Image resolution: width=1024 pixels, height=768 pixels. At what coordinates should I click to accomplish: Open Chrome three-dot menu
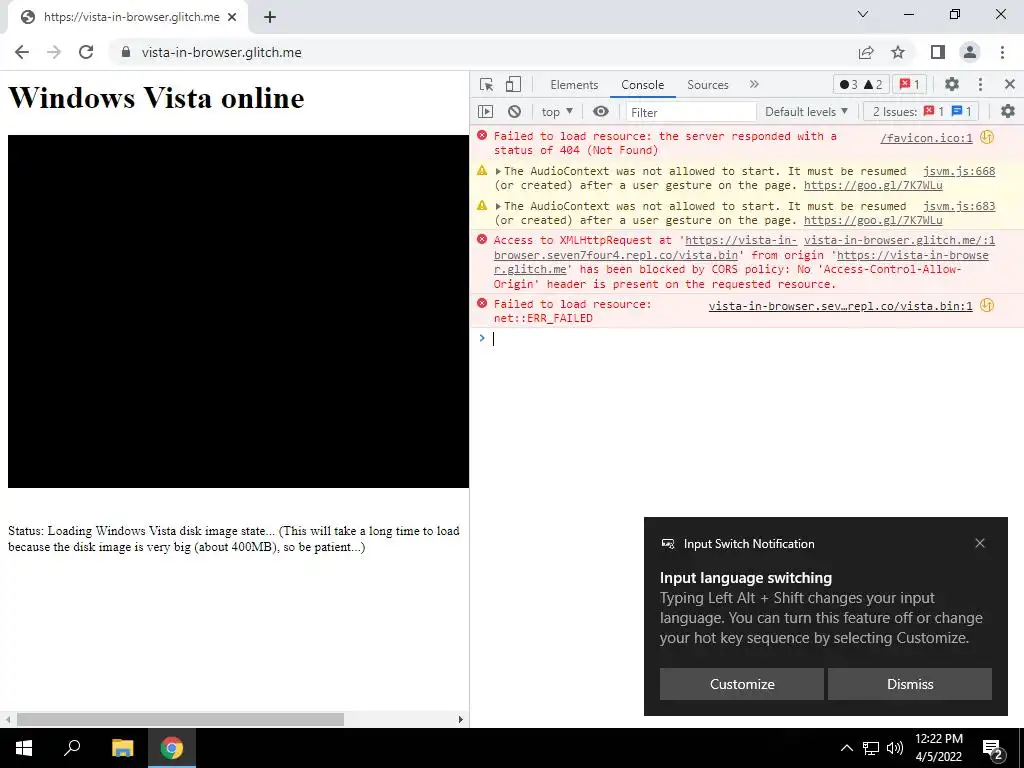point(1002,52)
